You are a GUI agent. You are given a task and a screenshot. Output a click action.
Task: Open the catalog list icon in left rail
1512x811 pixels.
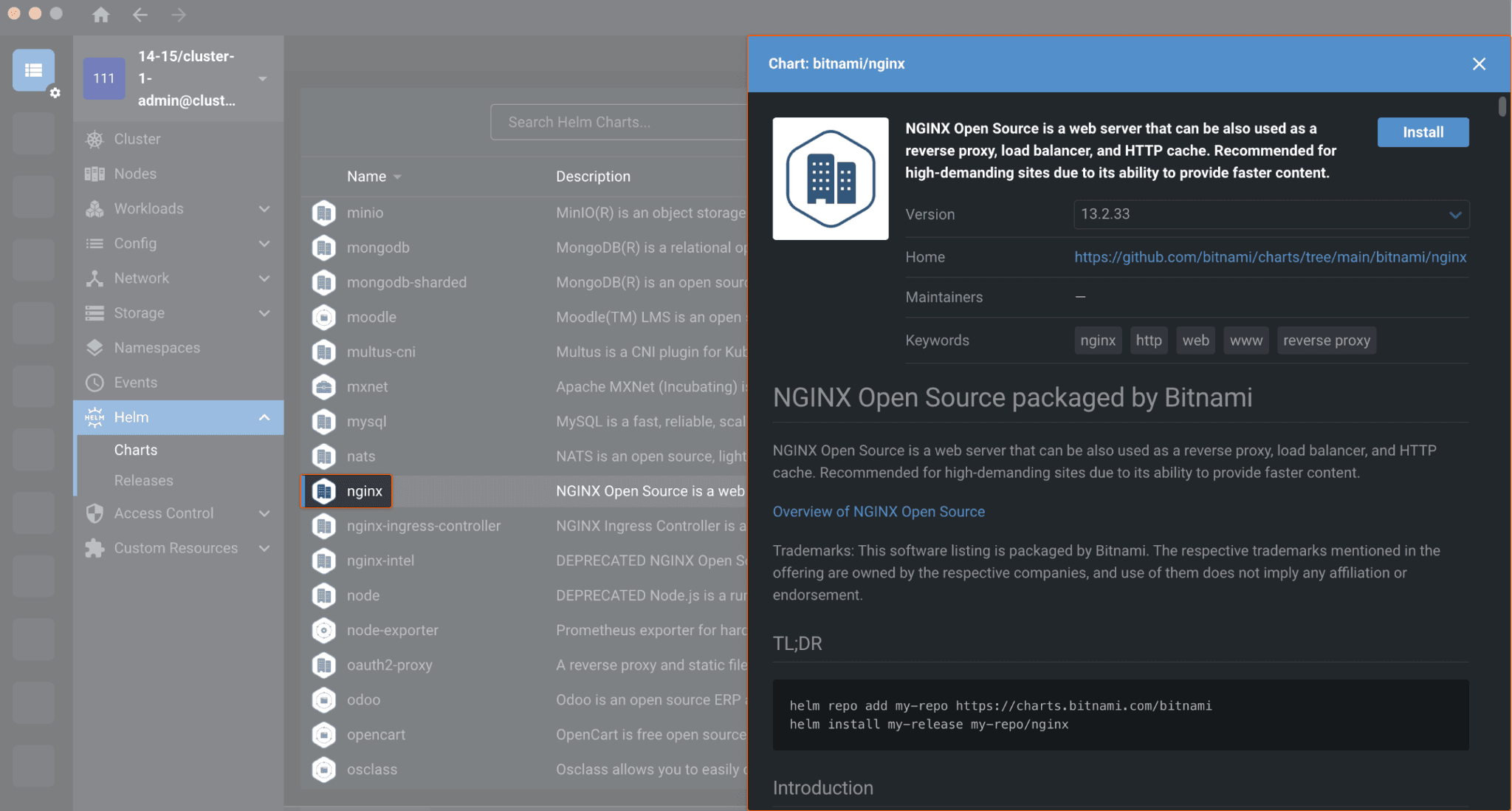click(x=33, y=70)
